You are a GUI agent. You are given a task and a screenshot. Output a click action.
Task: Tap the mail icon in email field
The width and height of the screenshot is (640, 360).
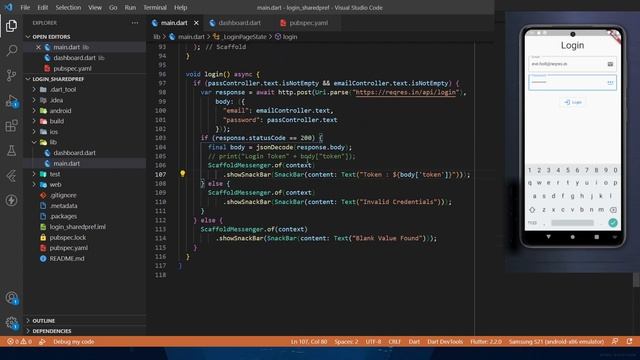point(610,64)
